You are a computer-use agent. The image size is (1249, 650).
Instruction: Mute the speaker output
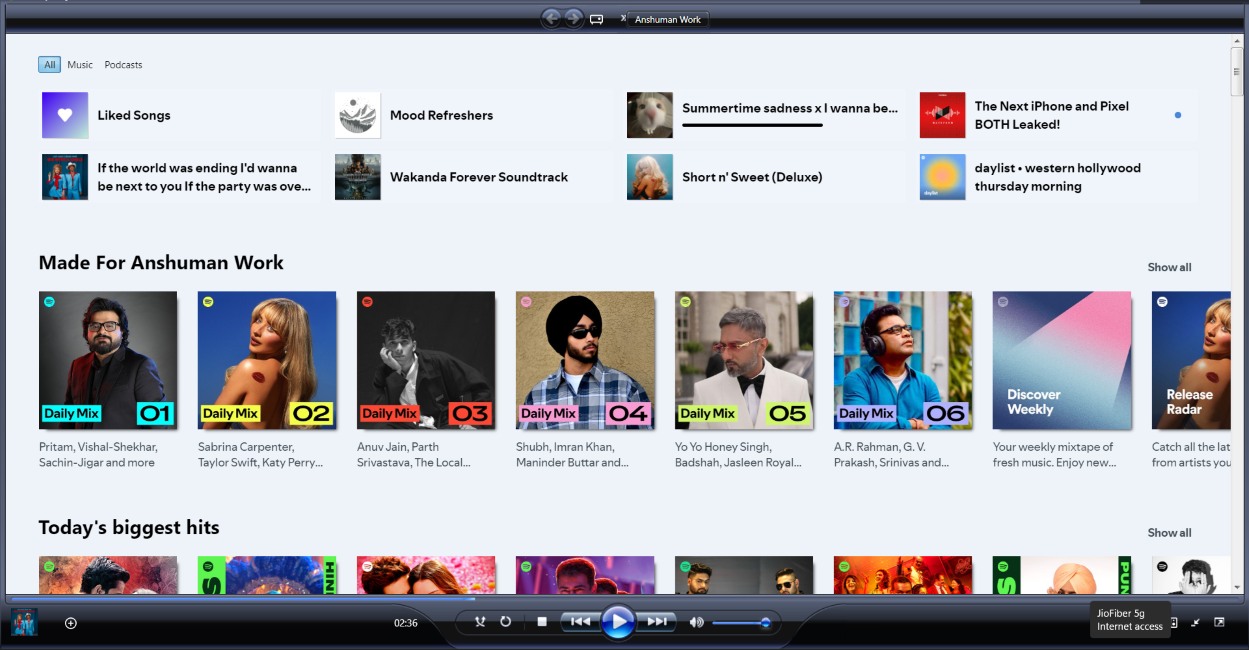(x=696, y=621)
